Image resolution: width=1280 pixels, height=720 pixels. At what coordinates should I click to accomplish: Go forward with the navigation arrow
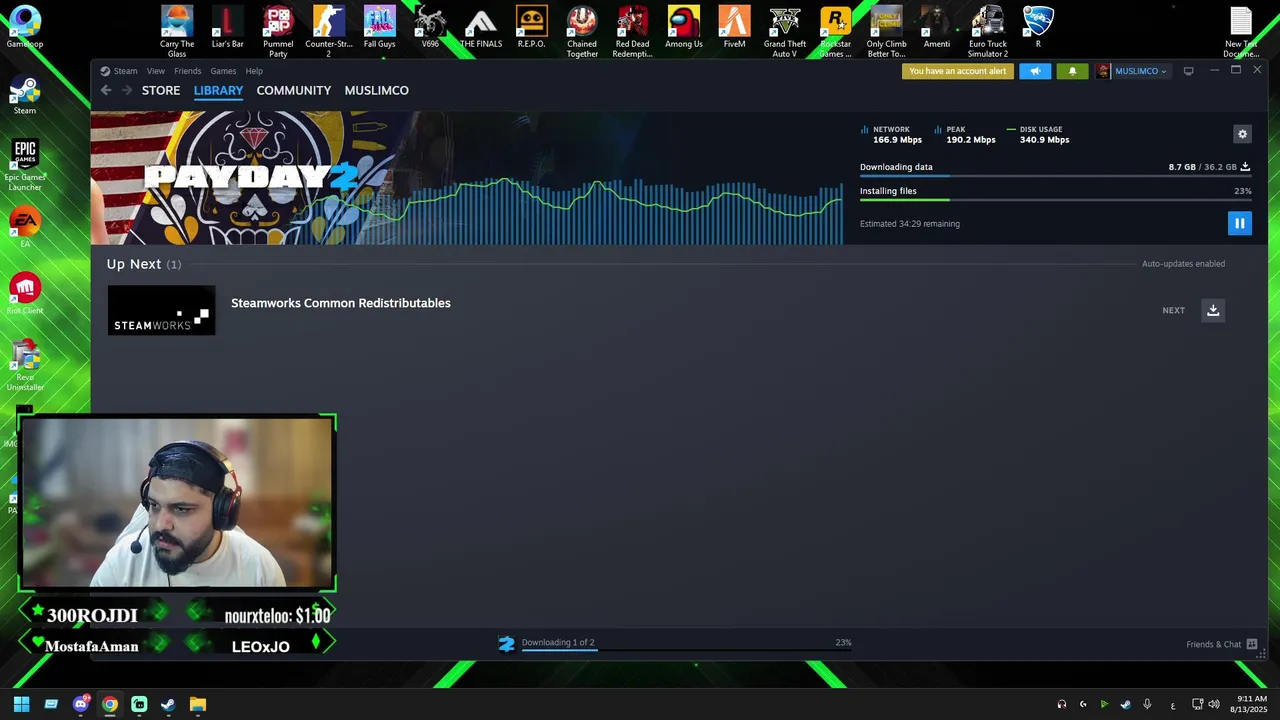[x=127, y=90]
